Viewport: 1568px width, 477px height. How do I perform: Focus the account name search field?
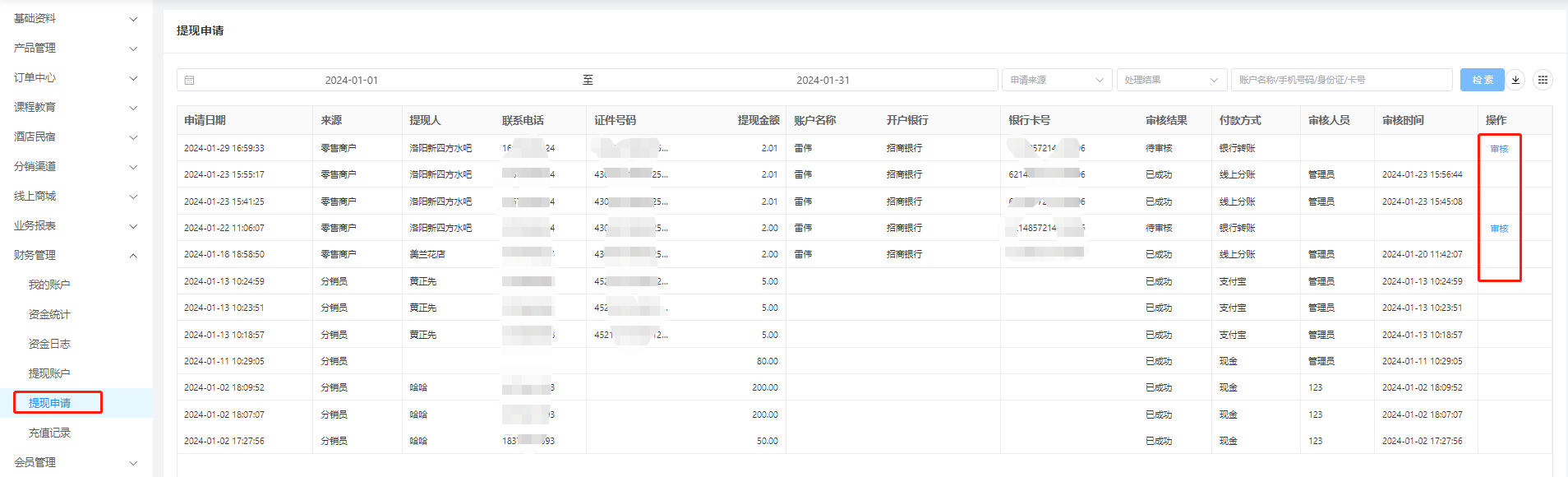(1340, 80)
